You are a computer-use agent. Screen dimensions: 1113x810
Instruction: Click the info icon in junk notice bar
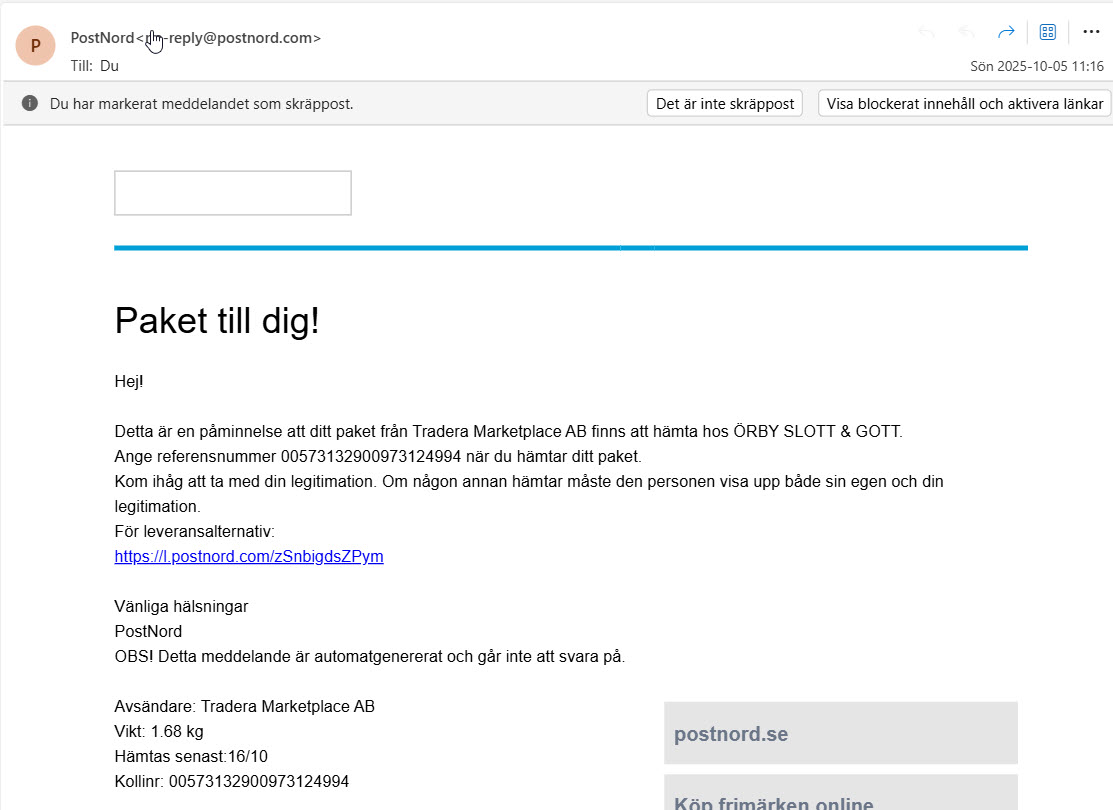30,103
